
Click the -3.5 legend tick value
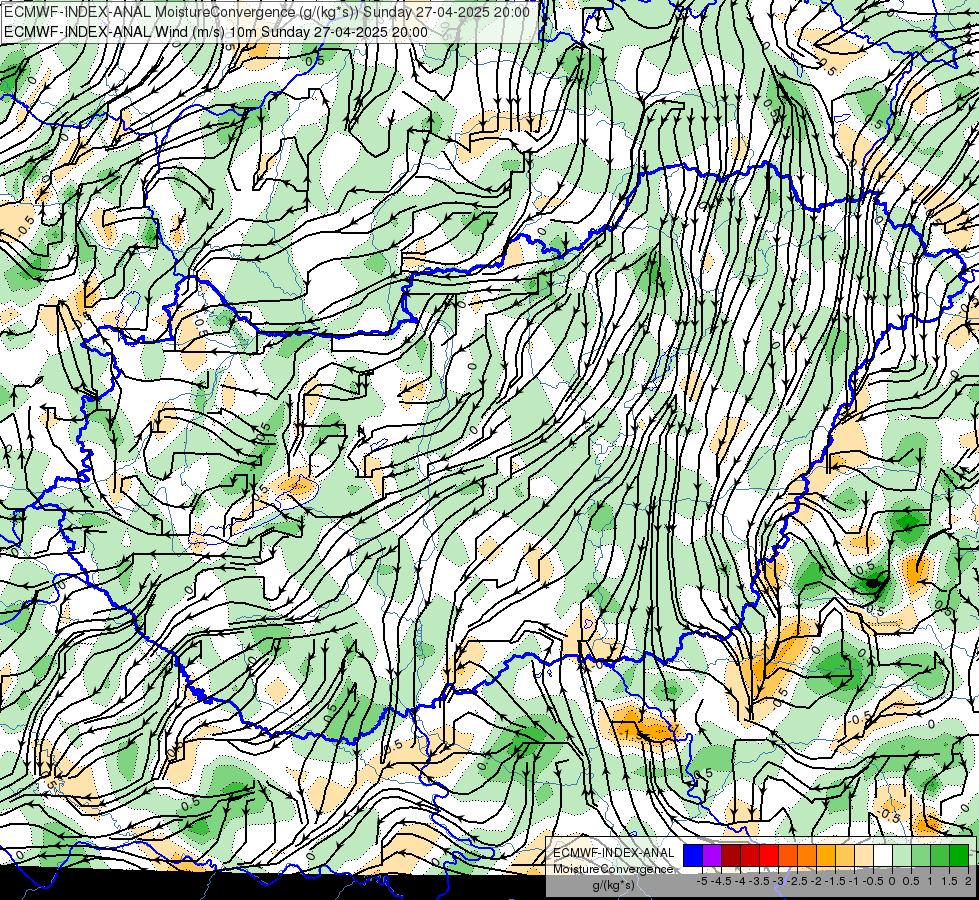pos(759,881)
